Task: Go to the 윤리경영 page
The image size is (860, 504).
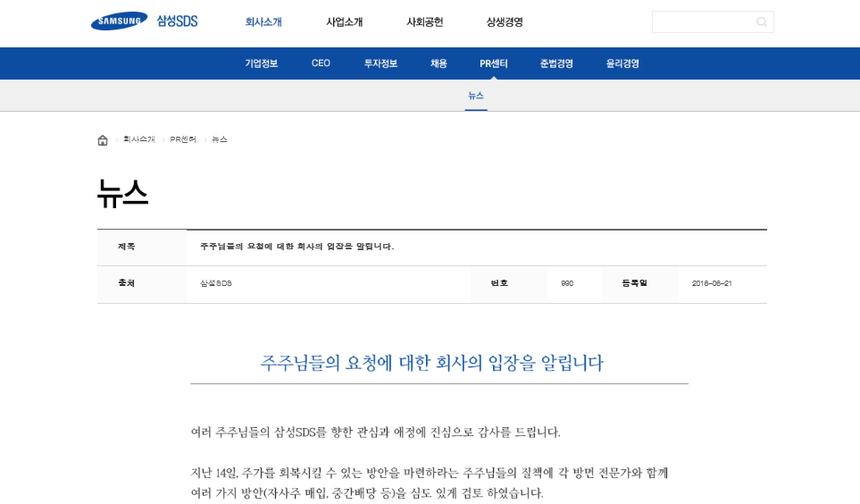Action: point(622,64)
